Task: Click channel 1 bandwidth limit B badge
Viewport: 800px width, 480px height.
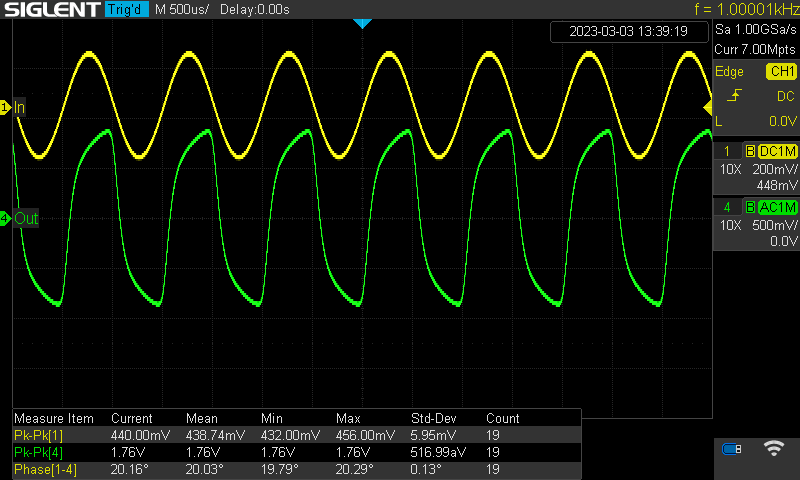Action: 749,151
